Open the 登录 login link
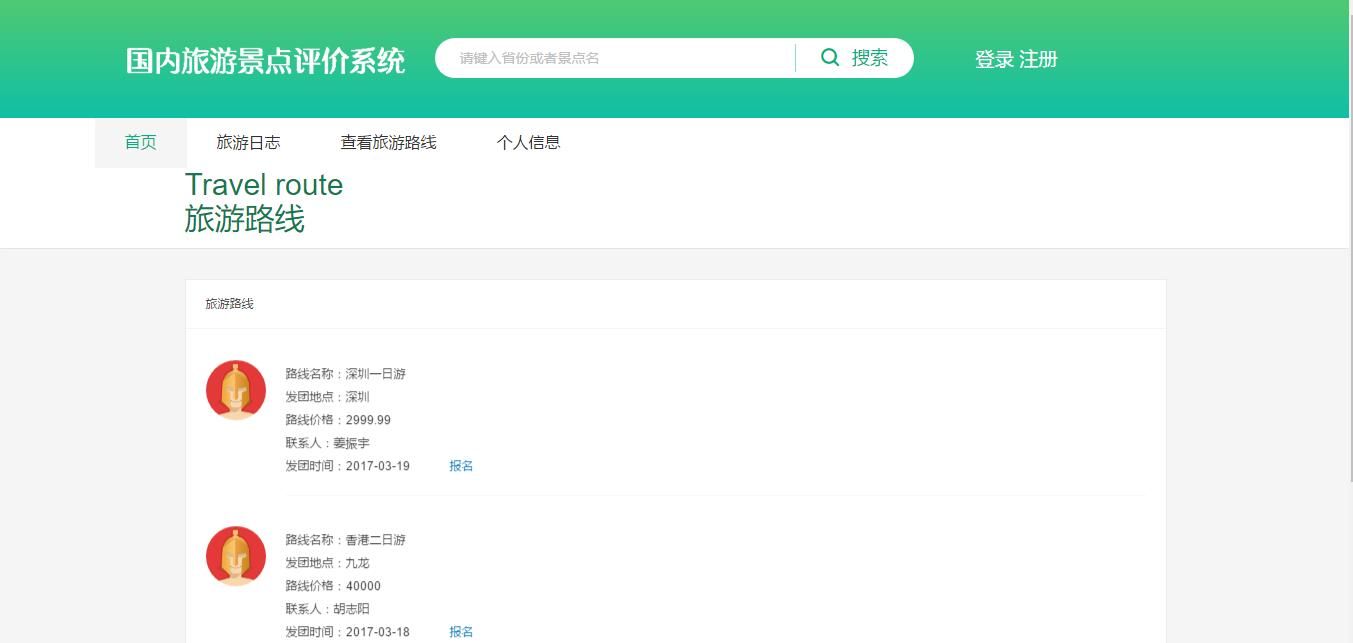This screenshot has height=643, width=1353. [994, 60]
